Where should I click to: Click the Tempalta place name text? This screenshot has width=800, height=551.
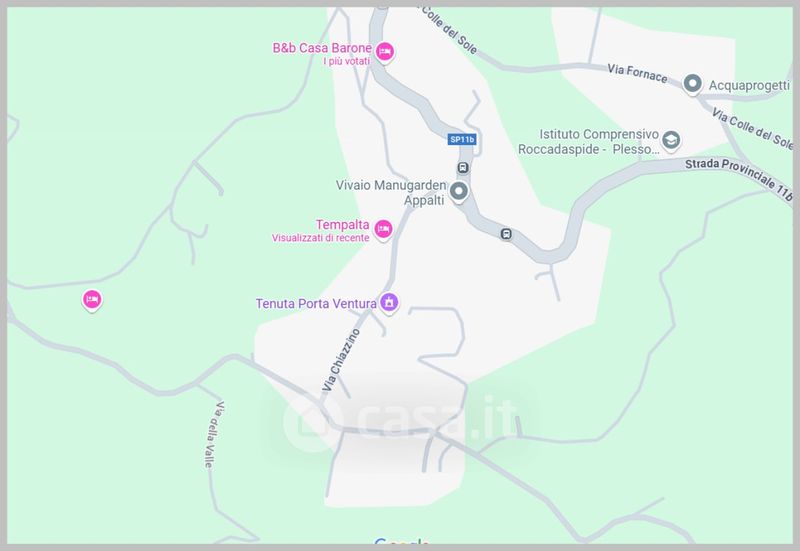click(342, 224)
